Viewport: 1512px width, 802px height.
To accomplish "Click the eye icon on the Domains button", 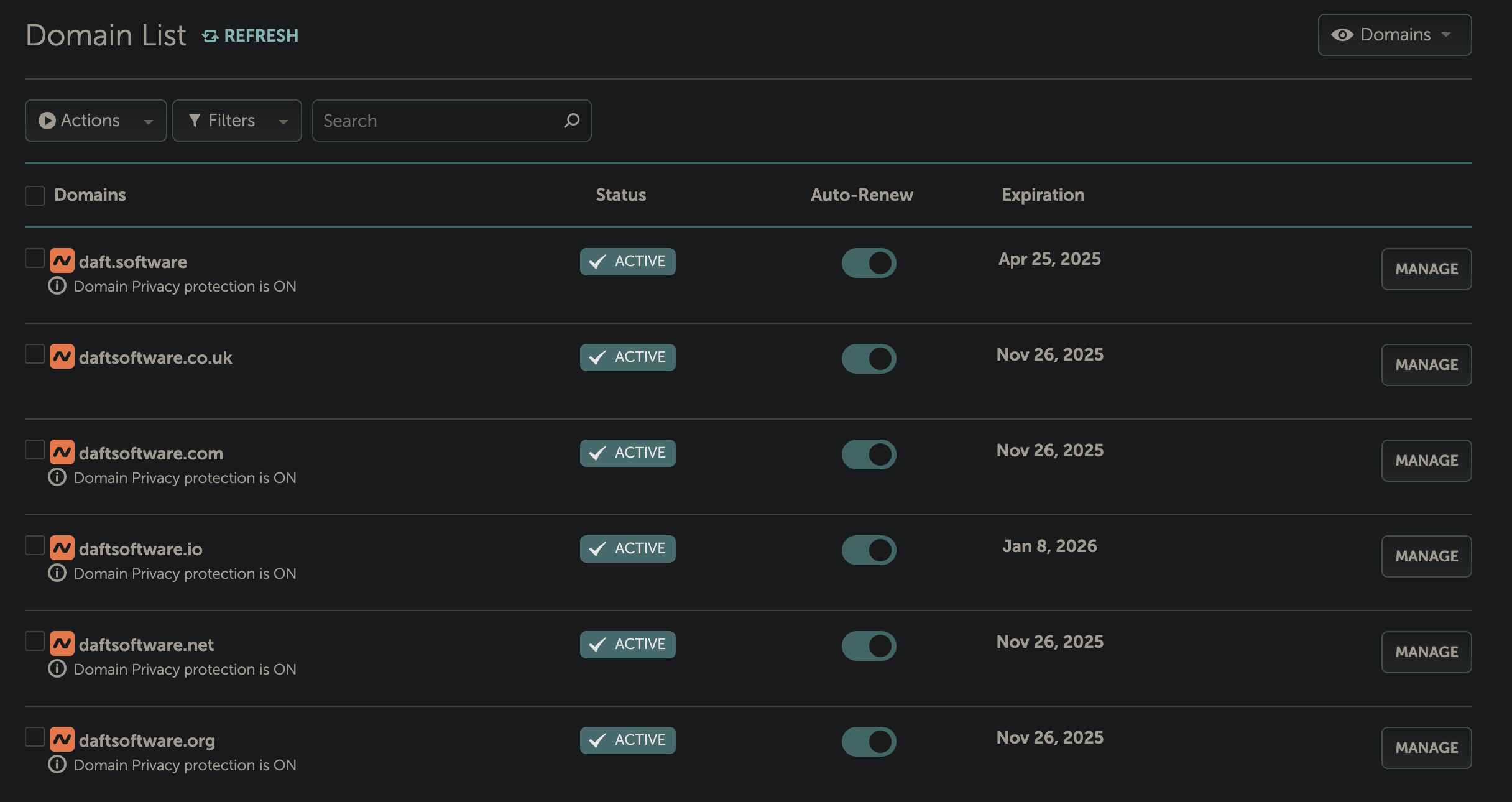I will 1344,35.
